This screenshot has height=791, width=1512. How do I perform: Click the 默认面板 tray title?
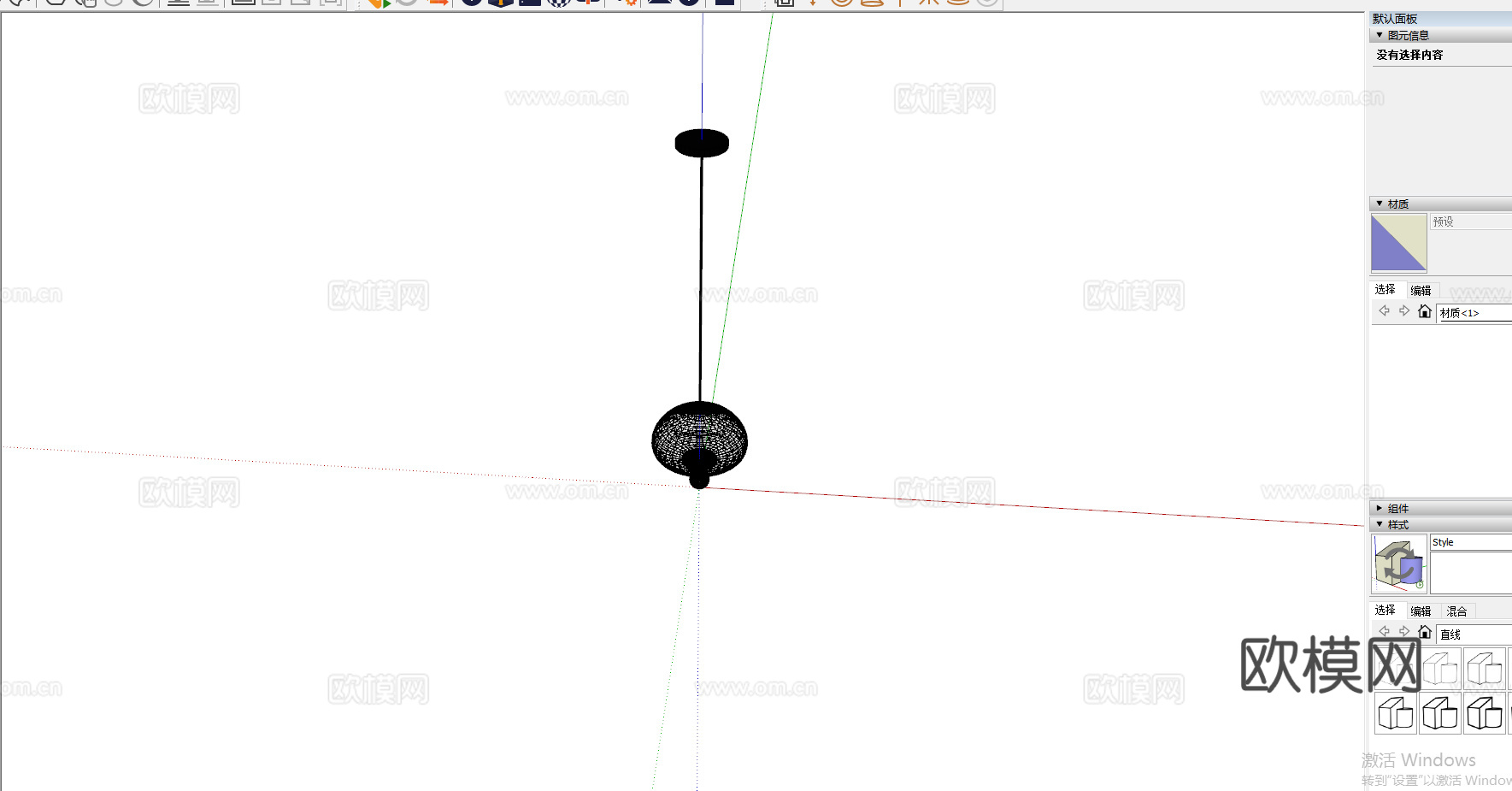point(1395,19)
